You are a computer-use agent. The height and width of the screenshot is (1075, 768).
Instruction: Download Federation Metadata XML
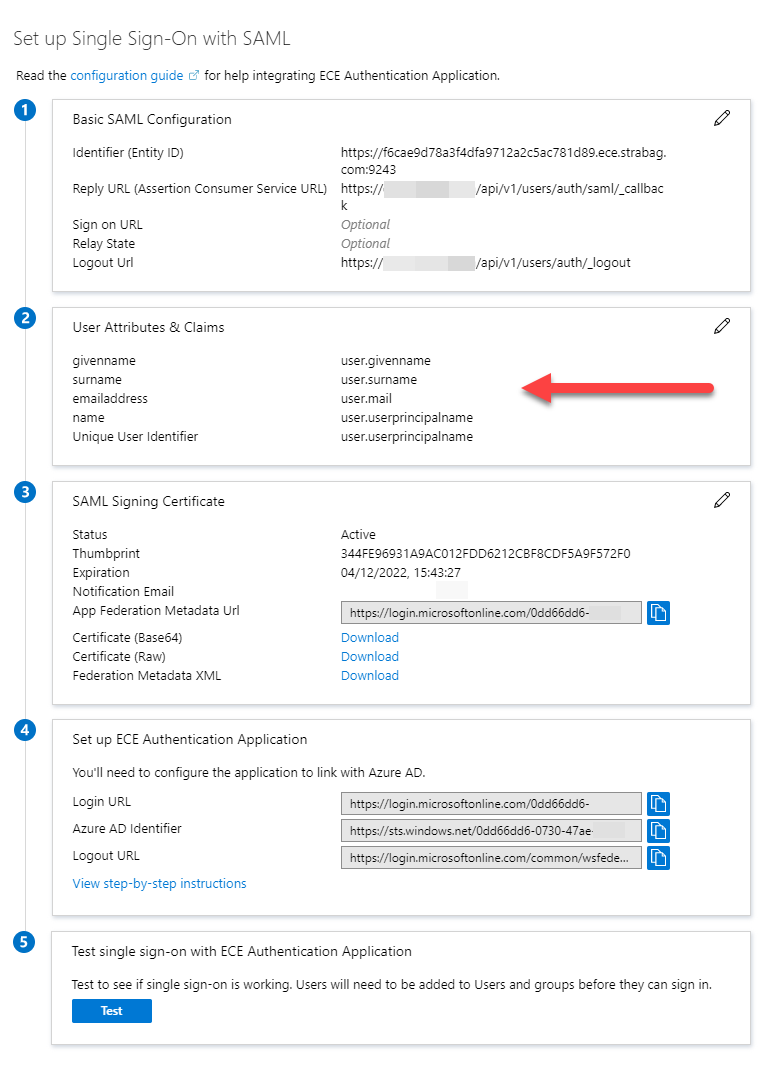coord(370,676)
